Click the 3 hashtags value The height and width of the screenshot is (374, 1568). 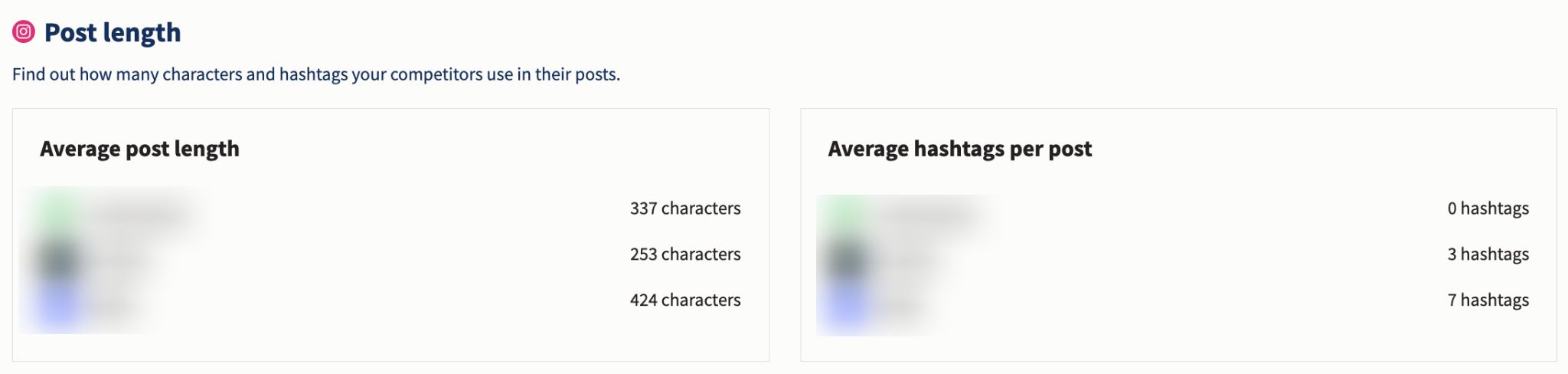(x=1488, y=254)
